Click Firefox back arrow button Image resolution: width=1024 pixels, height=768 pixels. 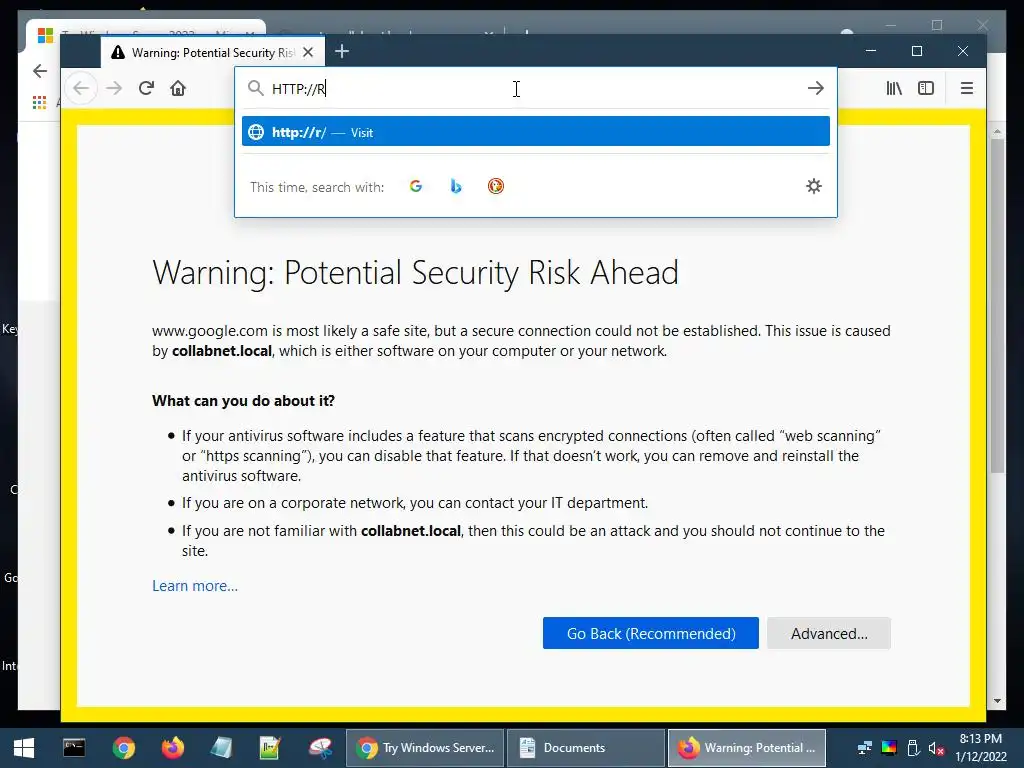81,88
